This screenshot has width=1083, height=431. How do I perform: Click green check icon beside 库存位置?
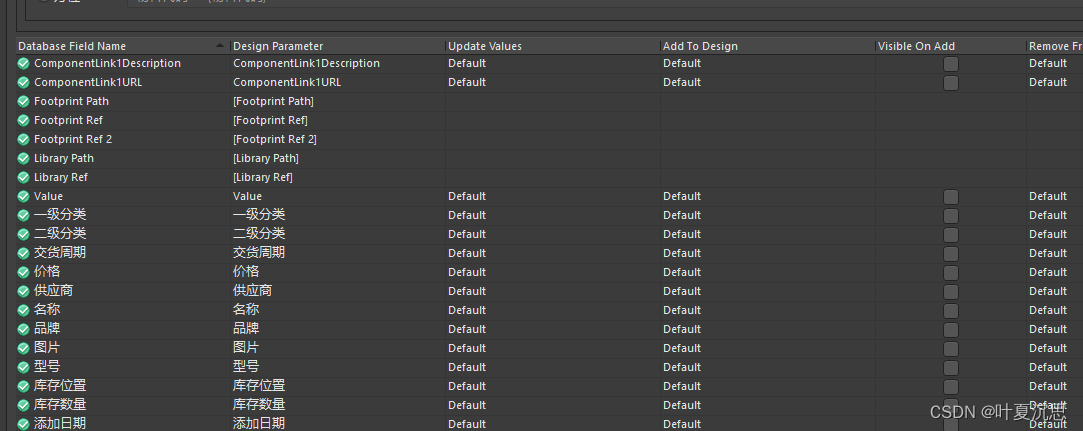pos(24,386)
